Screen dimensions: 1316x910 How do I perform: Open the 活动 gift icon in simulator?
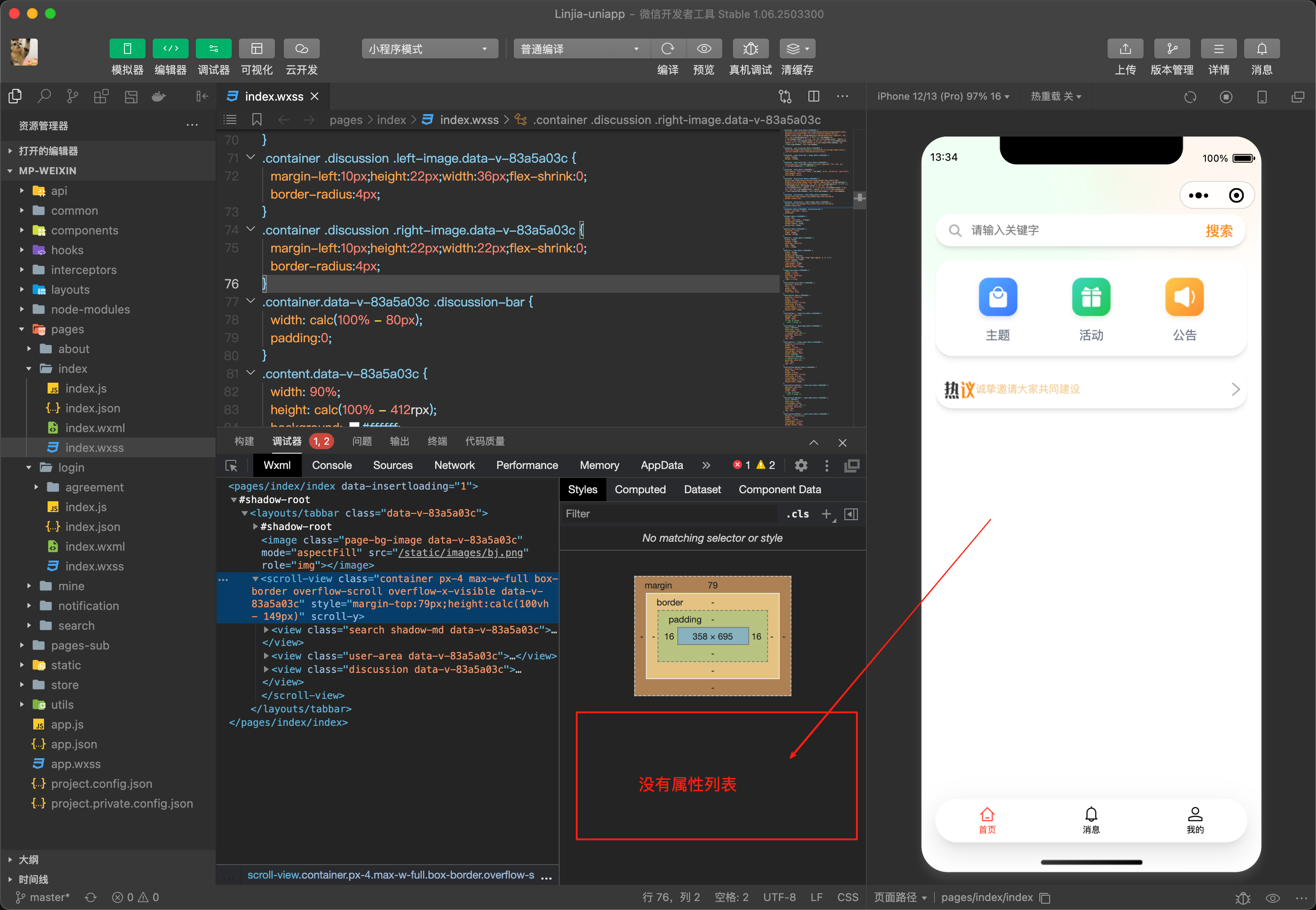pyautogui.click(x=1090, y=297)
